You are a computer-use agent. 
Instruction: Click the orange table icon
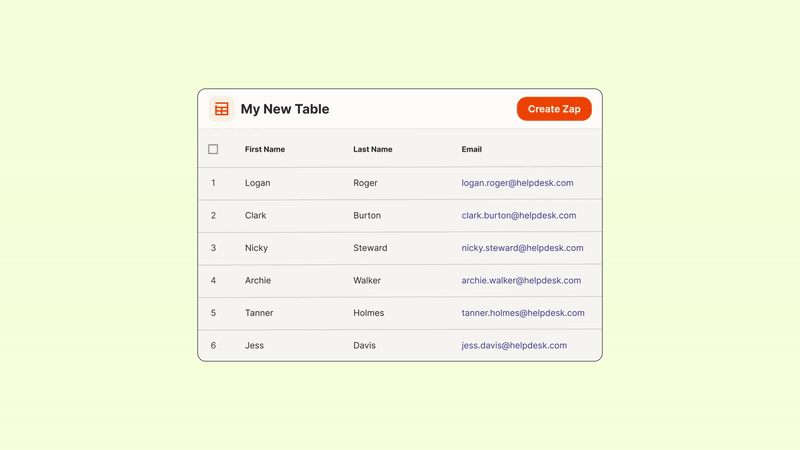[221, 109]
